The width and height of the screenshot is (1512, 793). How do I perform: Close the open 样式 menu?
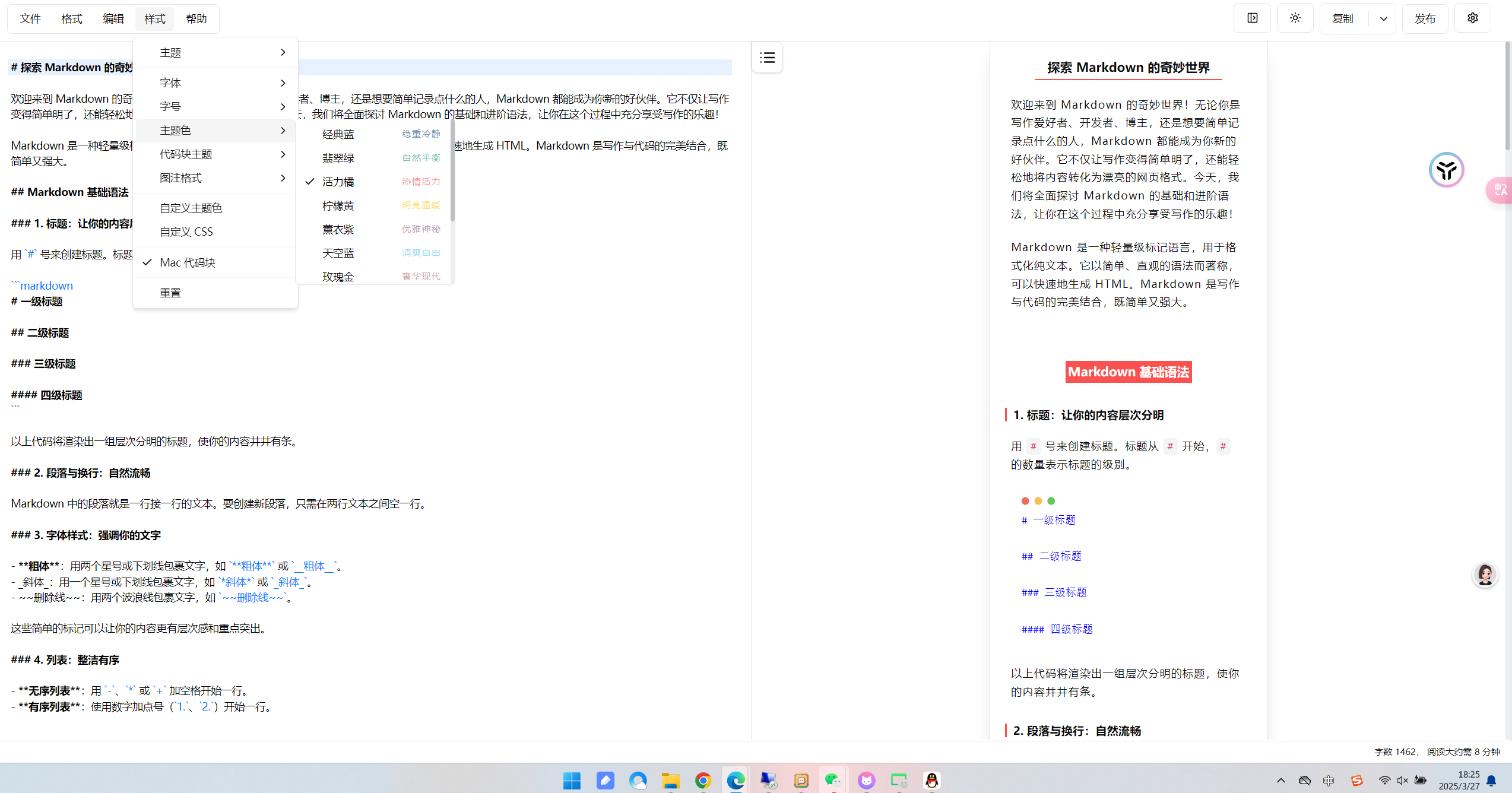(155, 18)
